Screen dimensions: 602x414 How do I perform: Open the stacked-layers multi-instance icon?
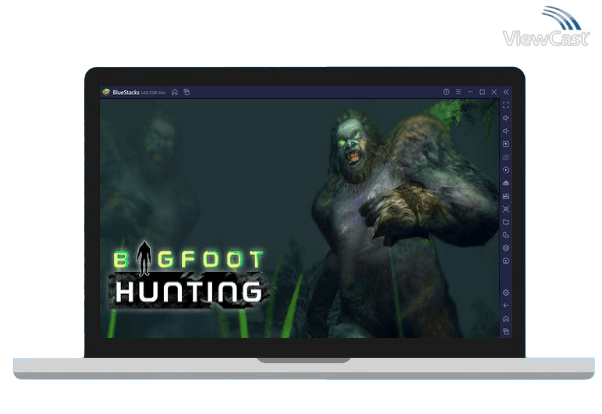[x=506, y=248]
